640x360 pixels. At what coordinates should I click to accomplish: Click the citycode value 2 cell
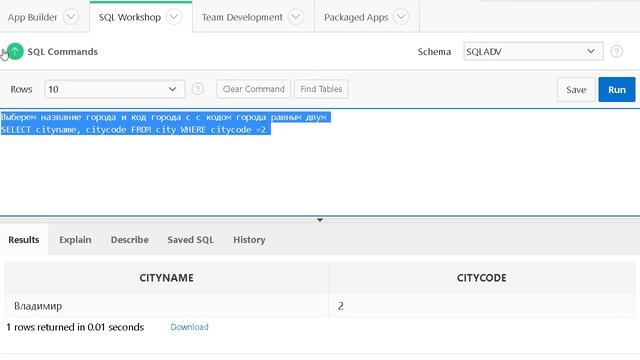pyautogui.click(x=482, y=306)
